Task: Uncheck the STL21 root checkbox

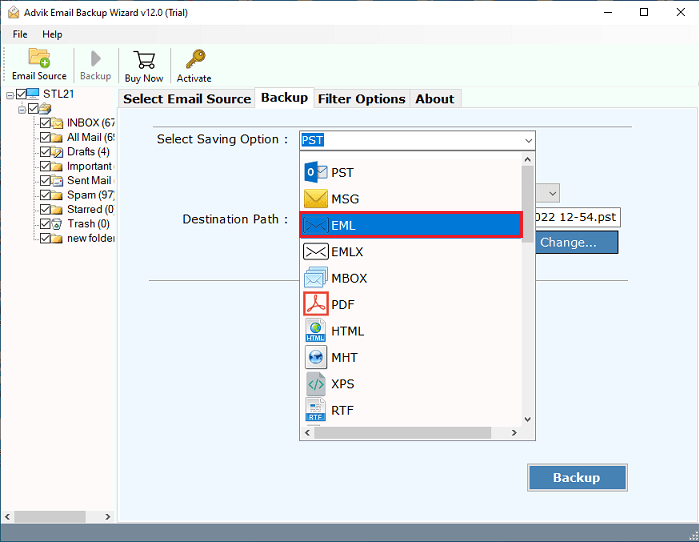Action: (x=21, y=94)
